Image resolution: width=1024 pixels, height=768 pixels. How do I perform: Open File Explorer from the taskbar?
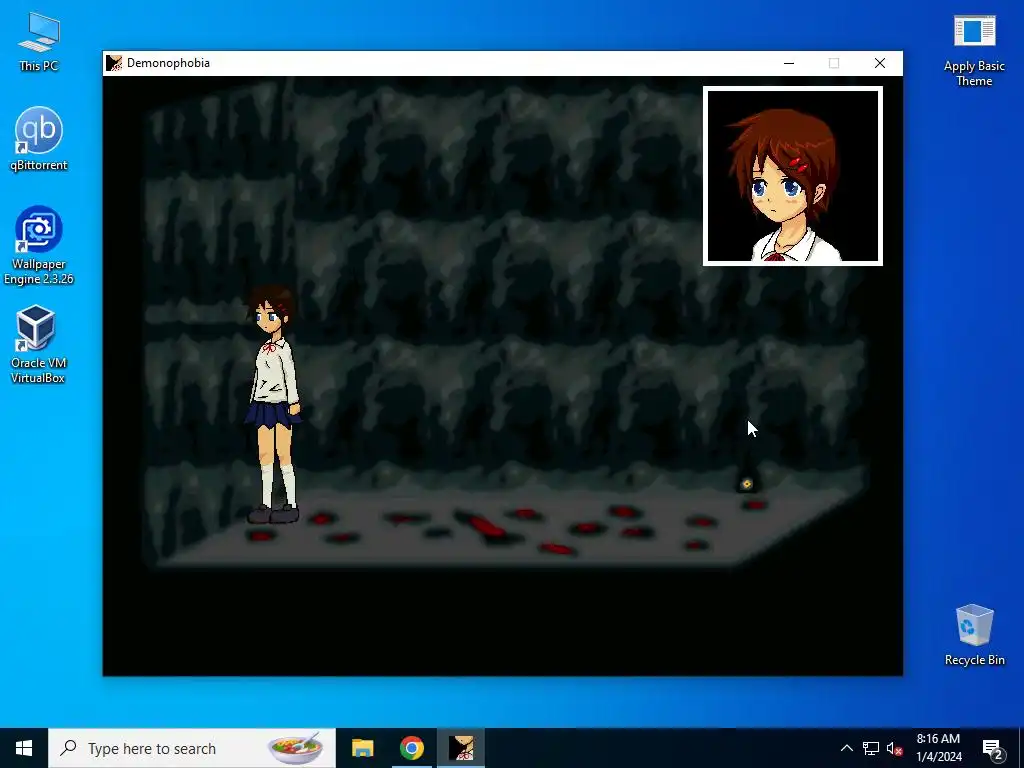tap(362, 748)
